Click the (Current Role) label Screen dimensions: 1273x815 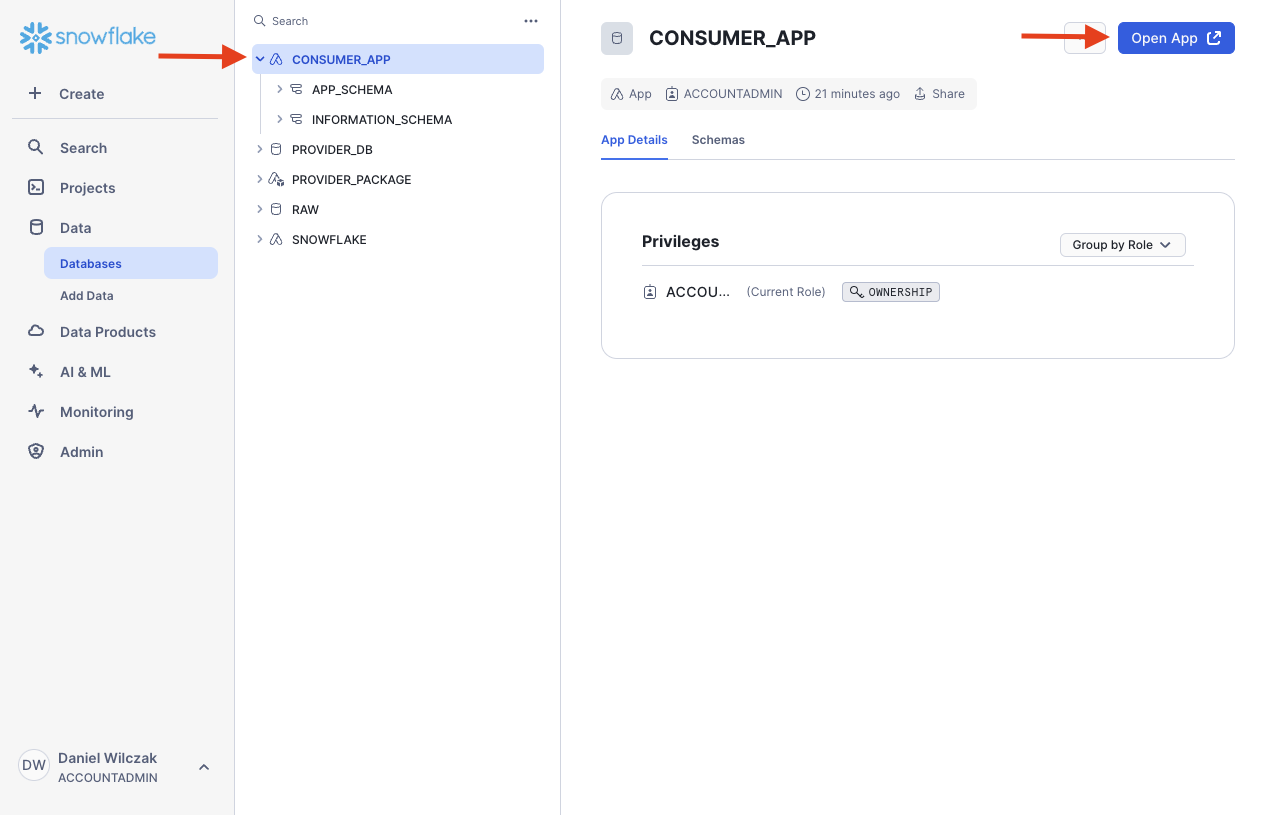click(x=786, y=292)
